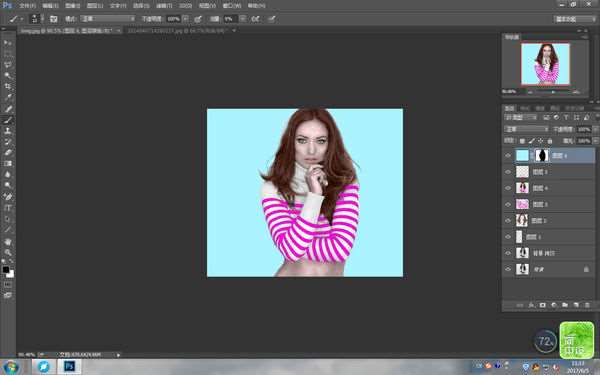Select the History Brush tool
The height and width of the screenshot is (375, 600).
(x=8, y=142)
